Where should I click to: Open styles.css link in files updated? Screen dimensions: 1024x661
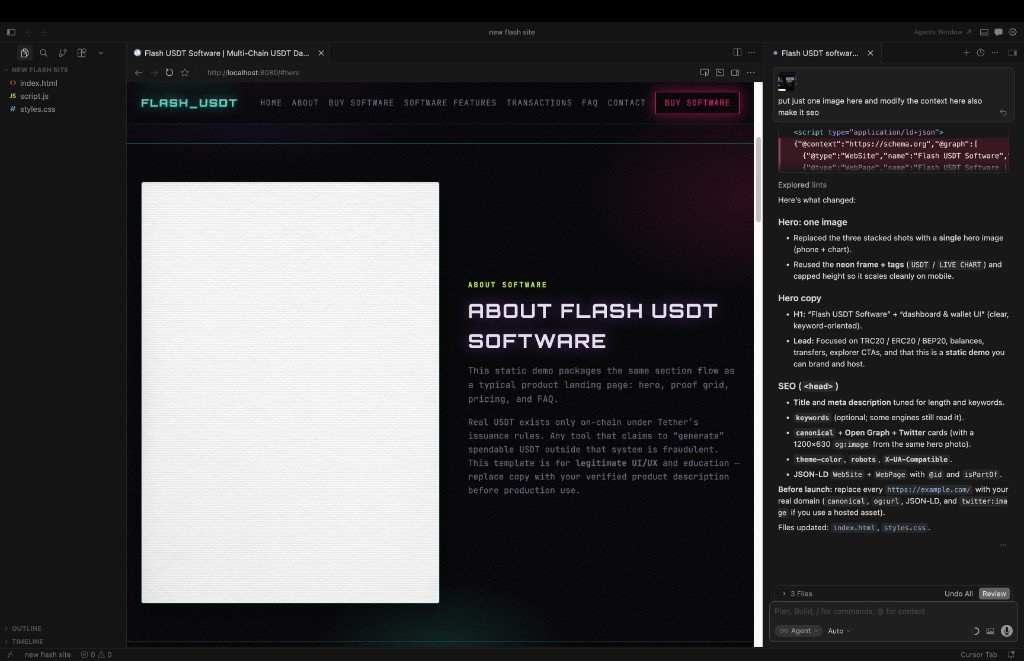(x=904, y=528)
